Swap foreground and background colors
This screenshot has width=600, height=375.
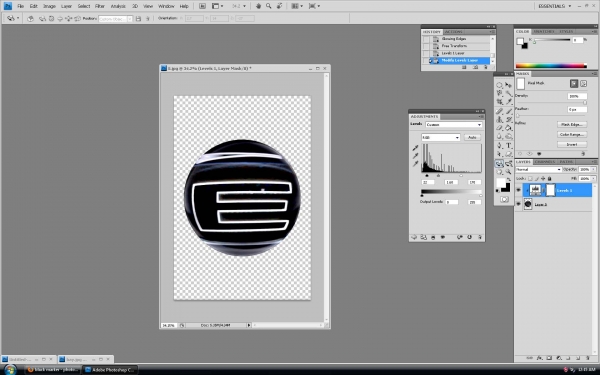point(509,180)
